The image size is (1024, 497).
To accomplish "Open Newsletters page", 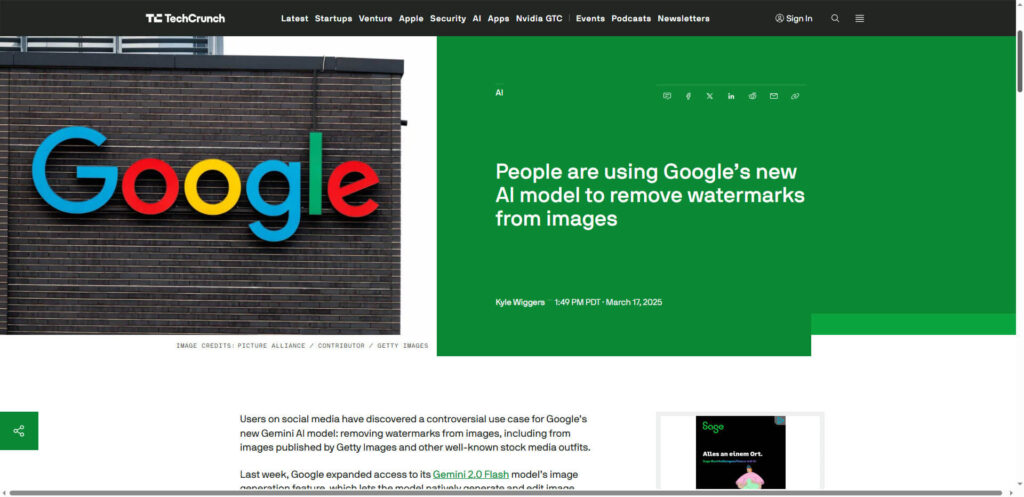I will point(683,18).
